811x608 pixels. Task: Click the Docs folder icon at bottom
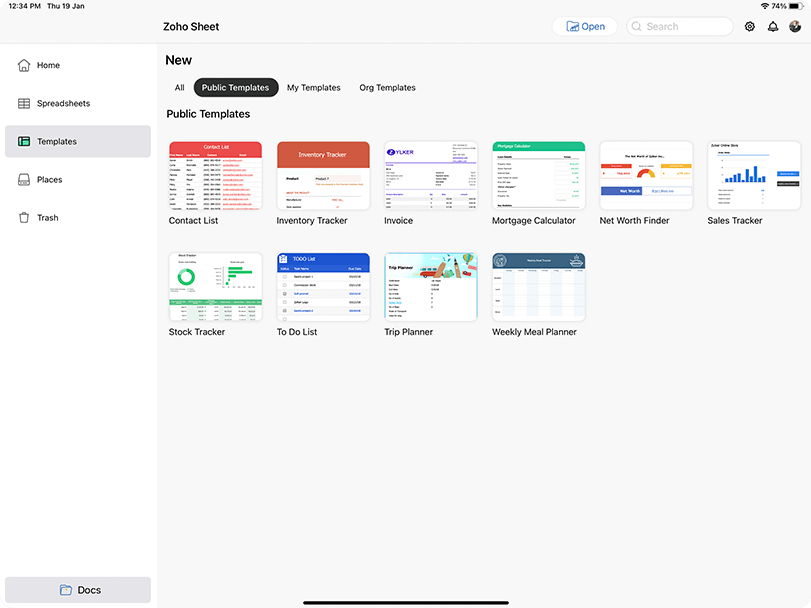pos(66,590)
